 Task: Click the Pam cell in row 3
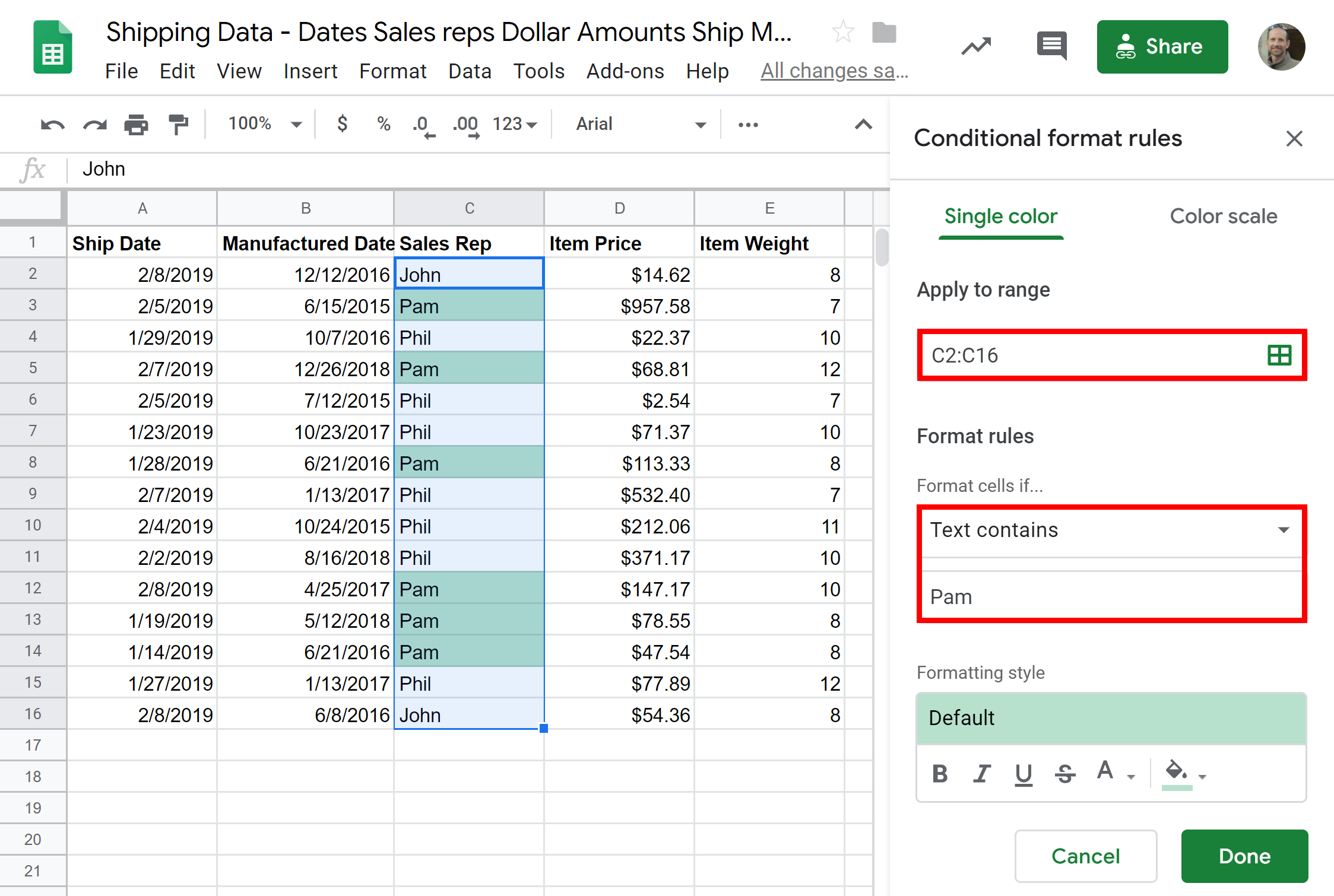pos(469,306)
